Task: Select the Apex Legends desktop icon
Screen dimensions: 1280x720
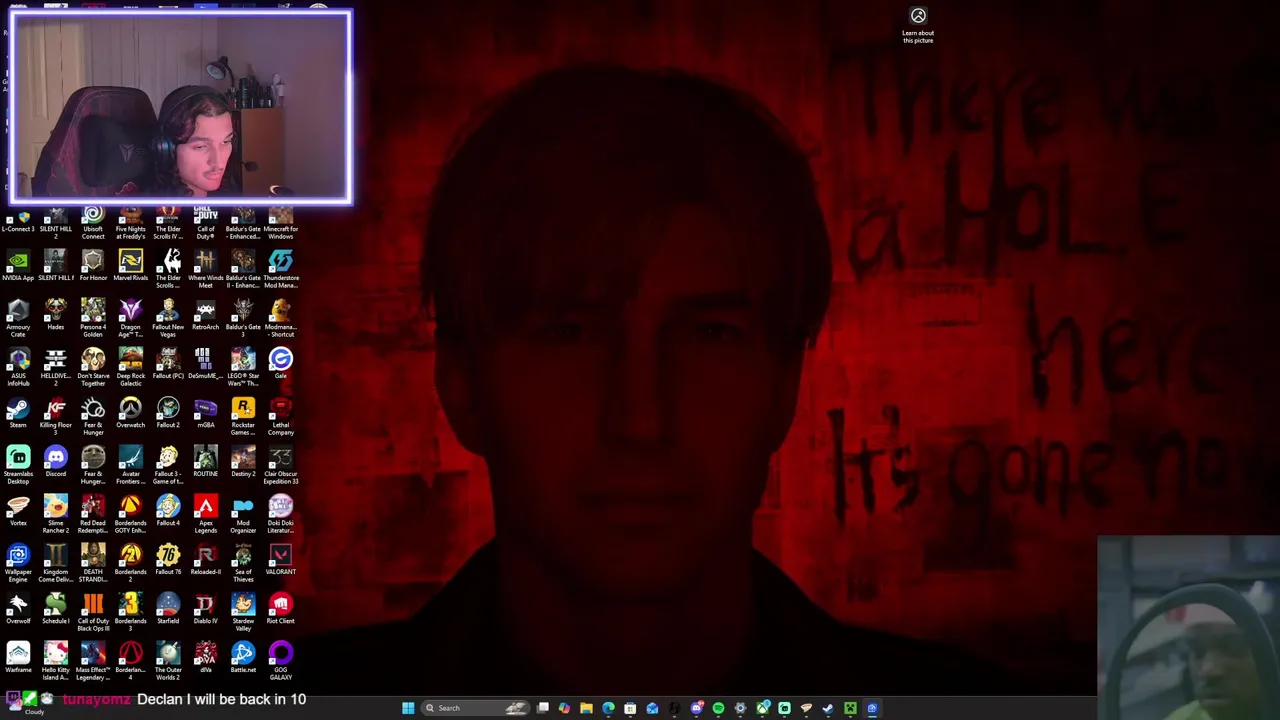Action: [205, 513]
